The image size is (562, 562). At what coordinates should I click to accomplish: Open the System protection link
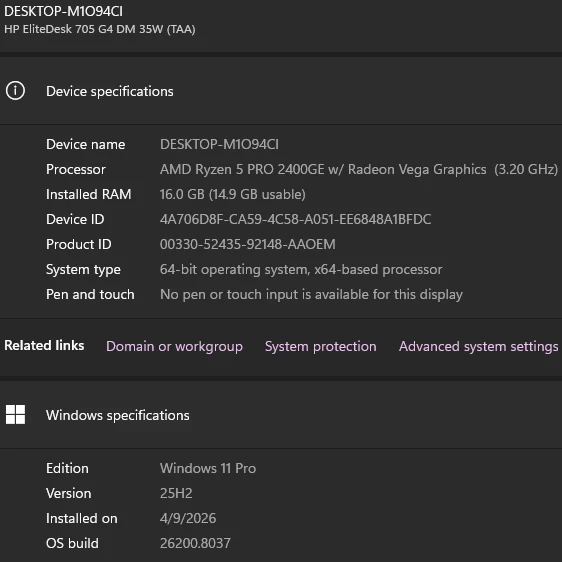321,346
